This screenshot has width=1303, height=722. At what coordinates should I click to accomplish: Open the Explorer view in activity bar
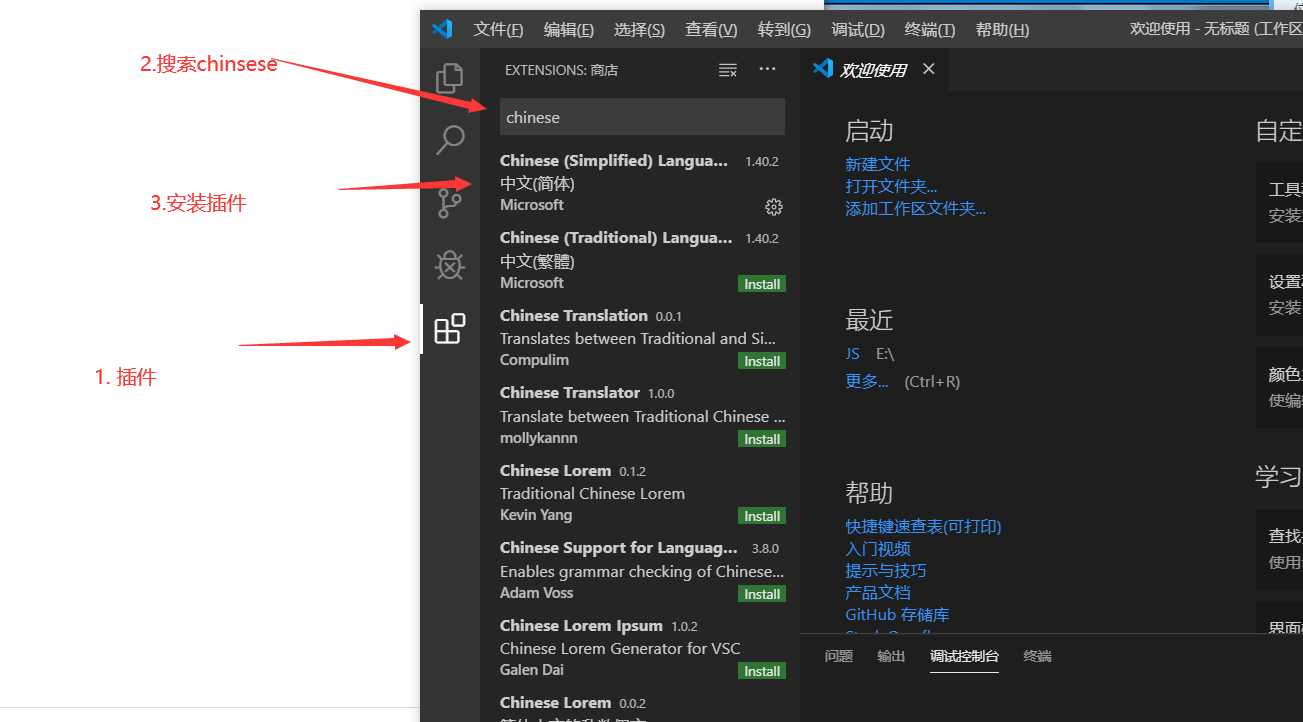click(x=450, y=78)
